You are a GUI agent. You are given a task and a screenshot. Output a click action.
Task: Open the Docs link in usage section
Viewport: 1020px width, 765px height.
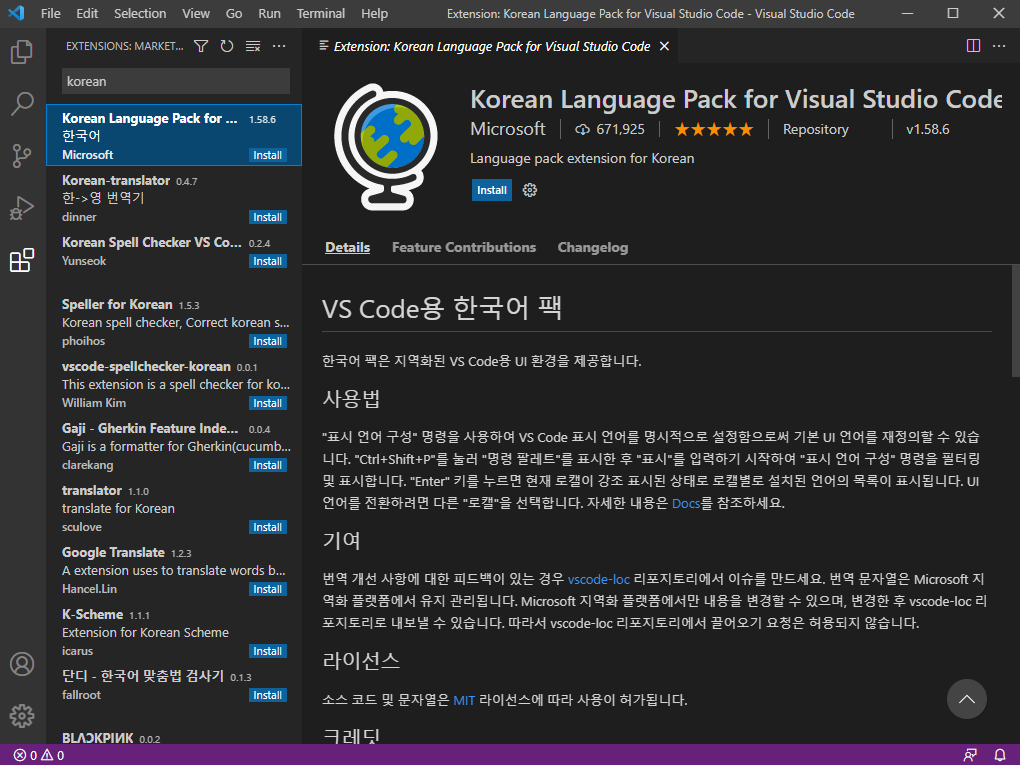click(686, 503)
